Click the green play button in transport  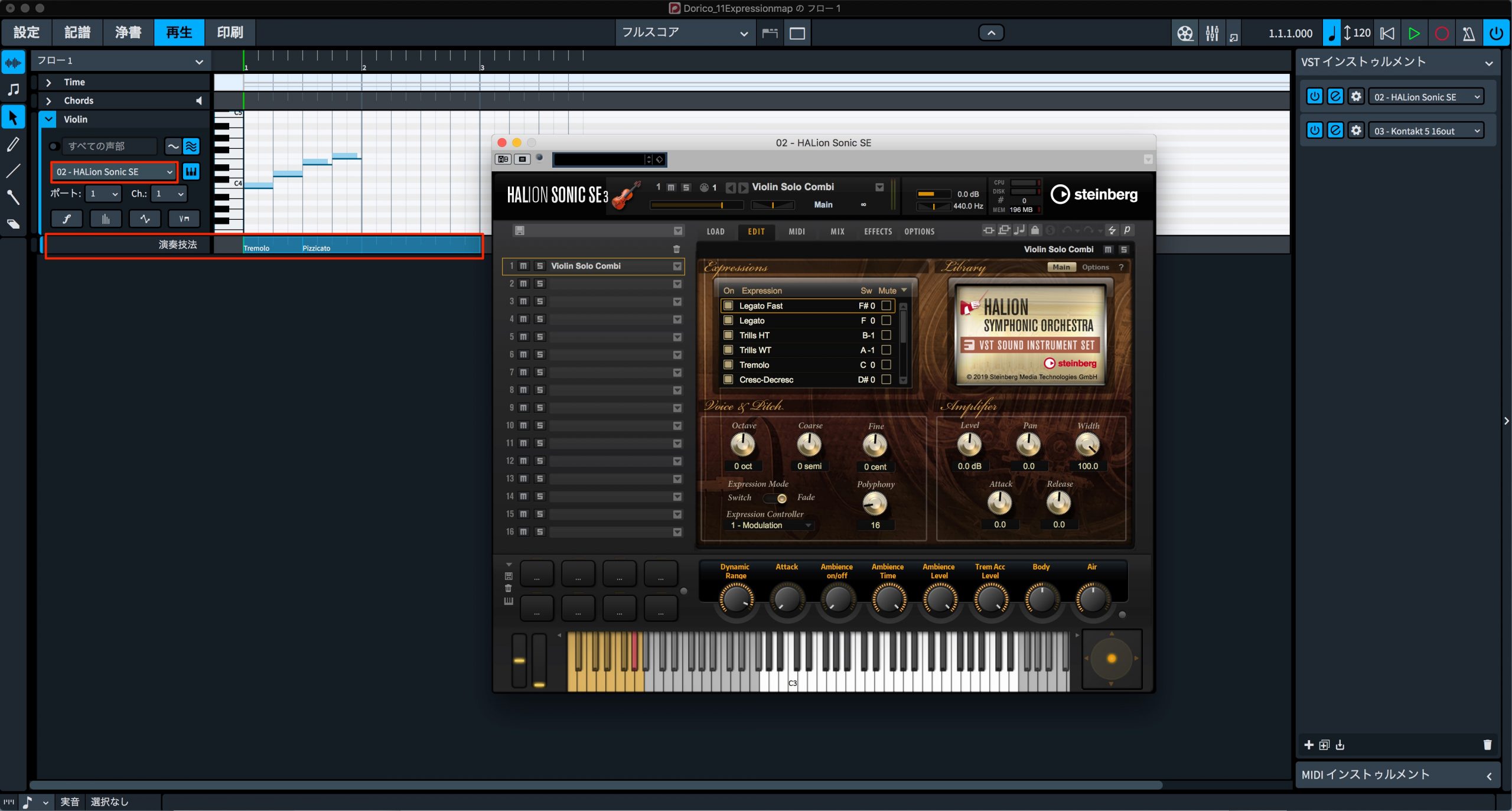1414,33
